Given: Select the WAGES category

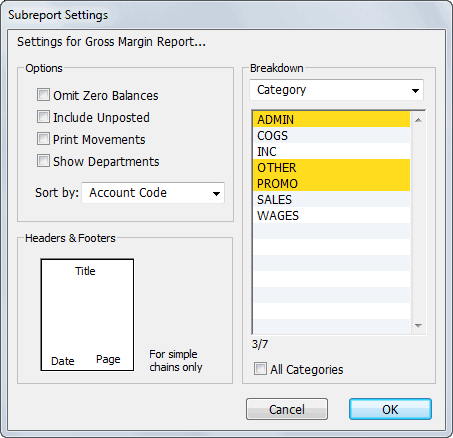Looking at the screenshot, I should (x=332, y=215).
